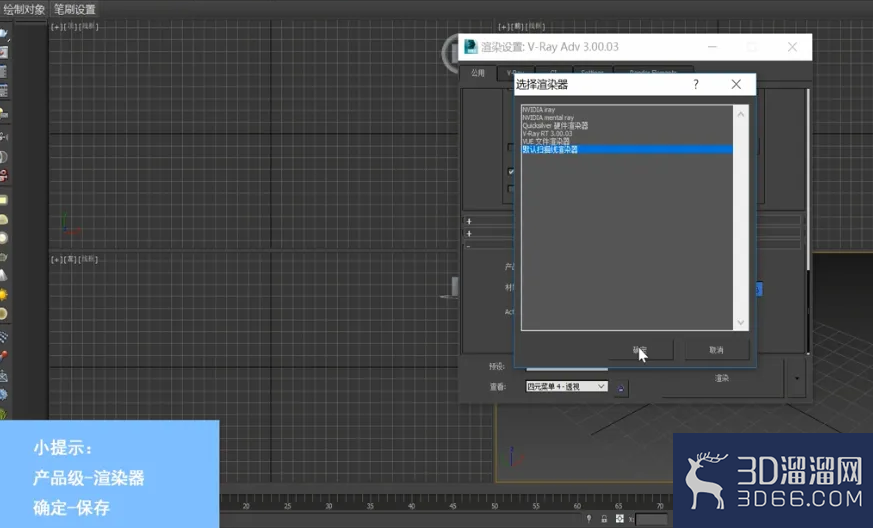The image size is (873, 528).
Task: Click view name label of top-left viewport
Action: click(69, 26)
